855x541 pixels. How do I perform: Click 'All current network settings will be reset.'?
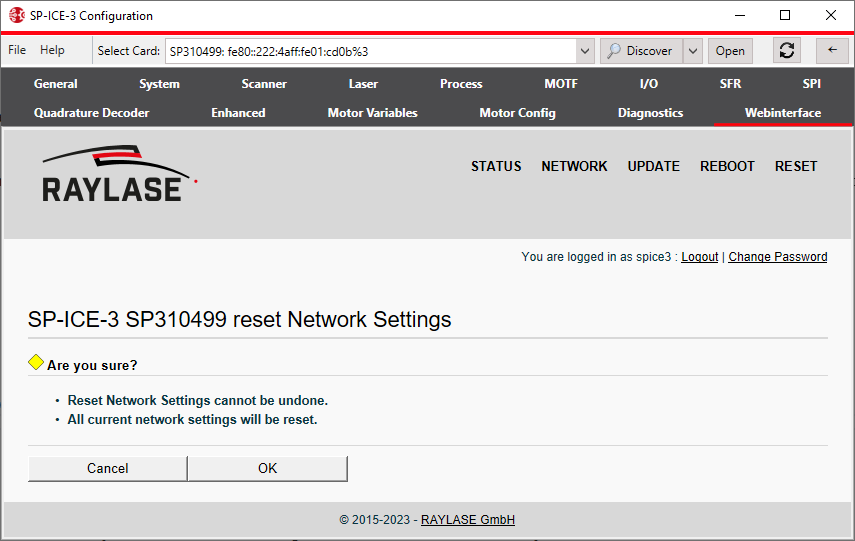(x=192, y=419)
